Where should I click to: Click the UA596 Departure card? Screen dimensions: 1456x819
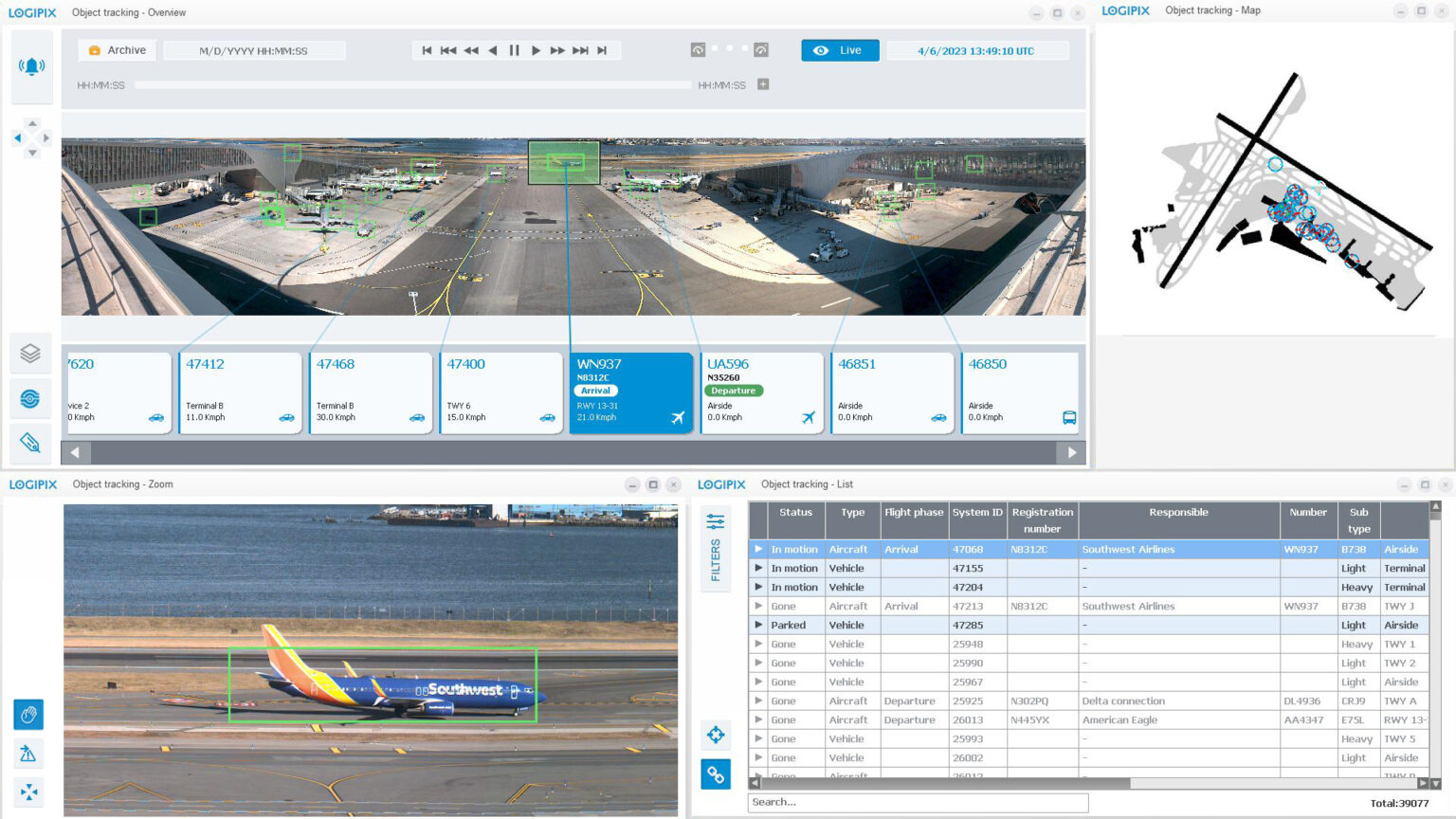coord(762,392)
